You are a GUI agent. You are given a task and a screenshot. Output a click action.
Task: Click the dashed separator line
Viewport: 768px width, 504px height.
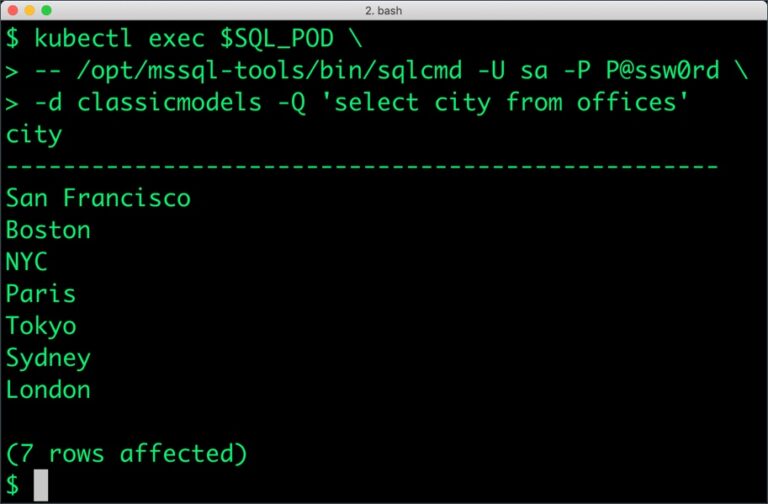tap(362, 166)
